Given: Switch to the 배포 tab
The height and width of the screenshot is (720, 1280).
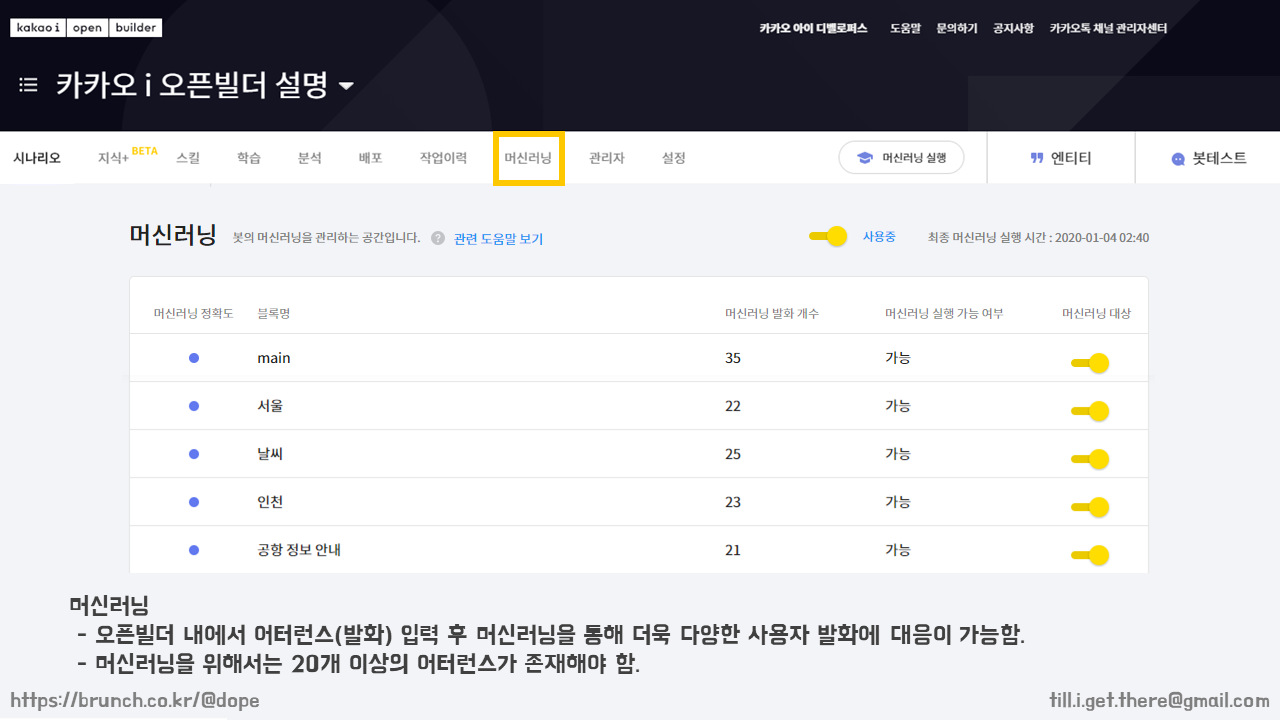Looking at the screenshot, I should 371,158.
